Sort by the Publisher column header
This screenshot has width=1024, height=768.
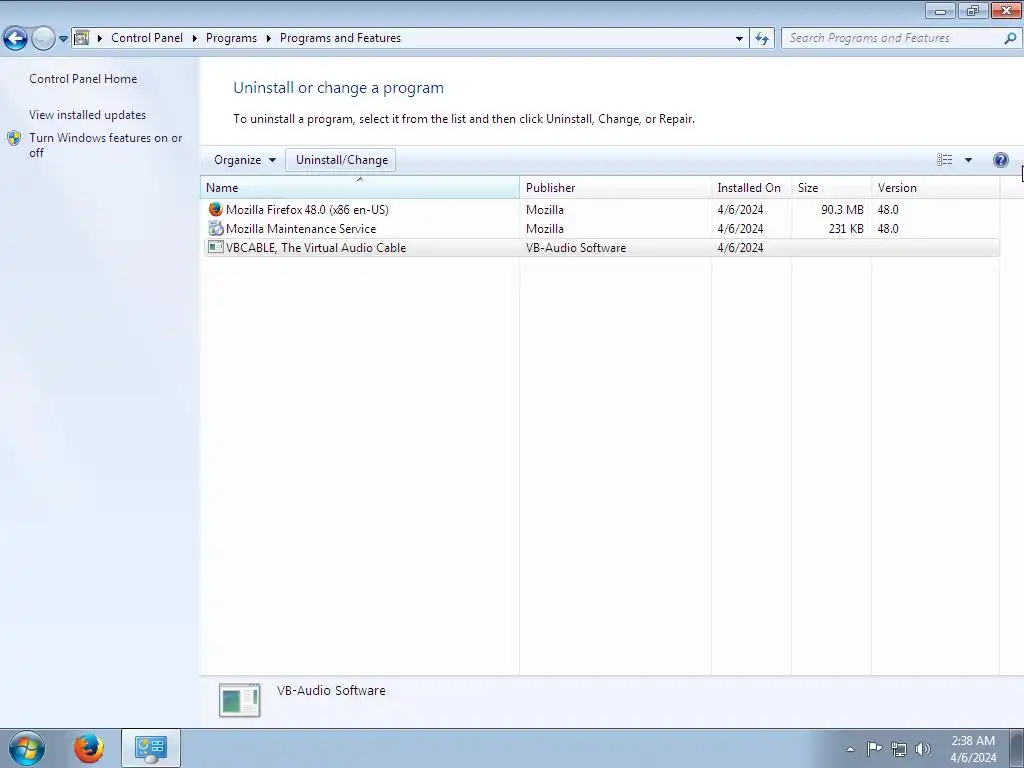[615, 187]
